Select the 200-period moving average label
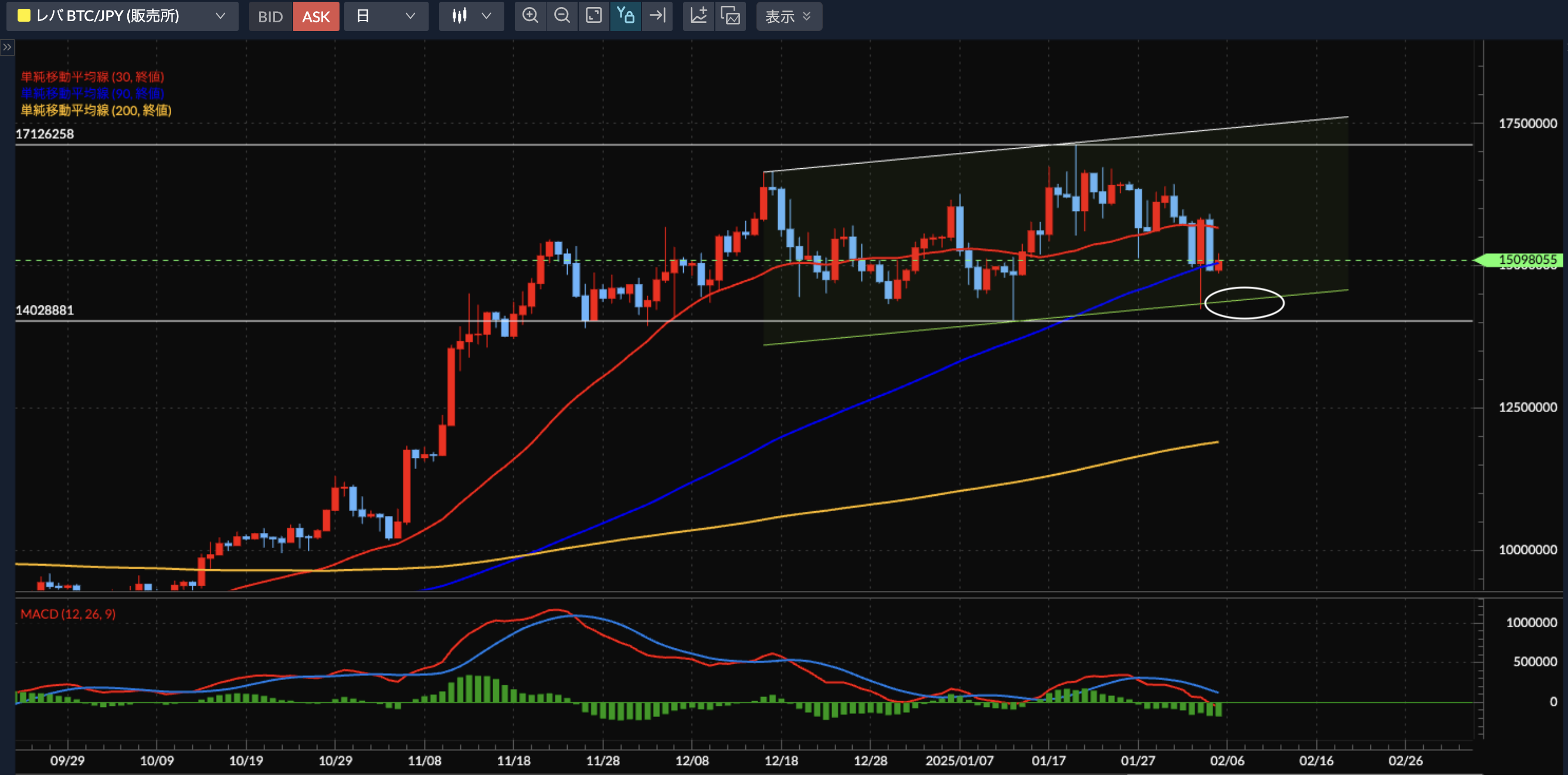This screenshot has width=1568, height=775. click(x=96, y=110)
